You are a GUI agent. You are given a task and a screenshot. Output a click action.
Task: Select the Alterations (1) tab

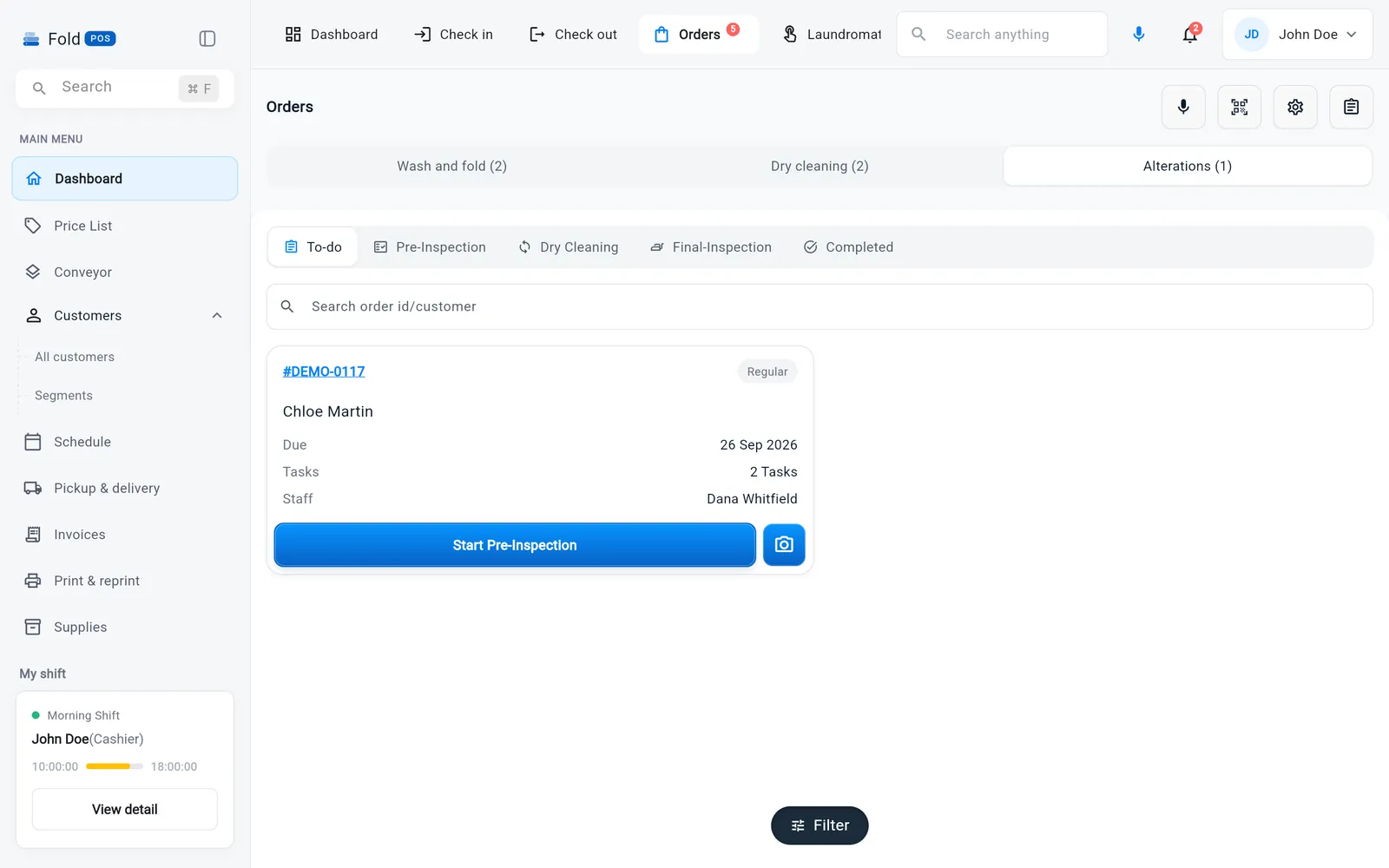coord(1188,166)
